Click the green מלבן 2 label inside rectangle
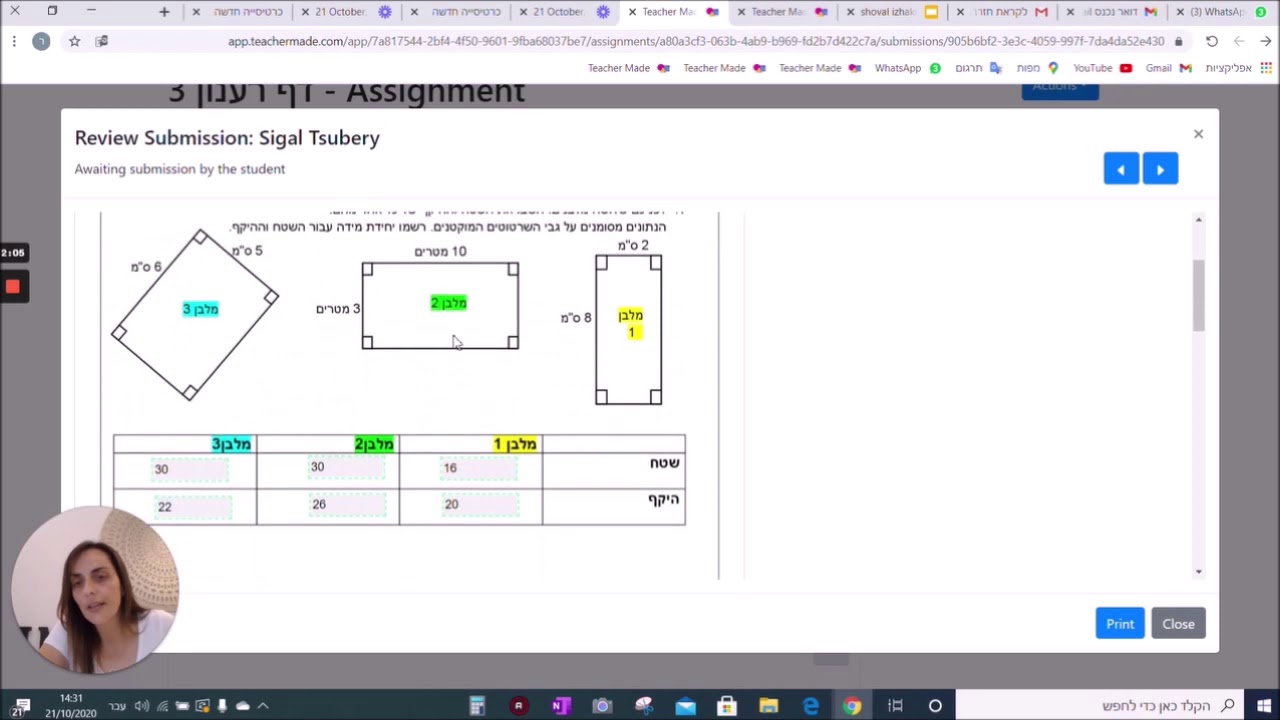This screenshot has height=720, width=1280. click(448, 303)
